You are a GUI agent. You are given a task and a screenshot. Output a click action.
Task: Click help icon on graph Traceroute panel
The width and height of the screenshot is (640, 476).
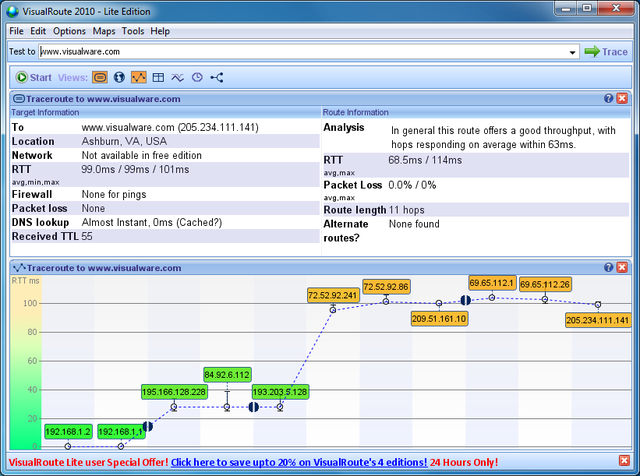click(x=609, y=267)
